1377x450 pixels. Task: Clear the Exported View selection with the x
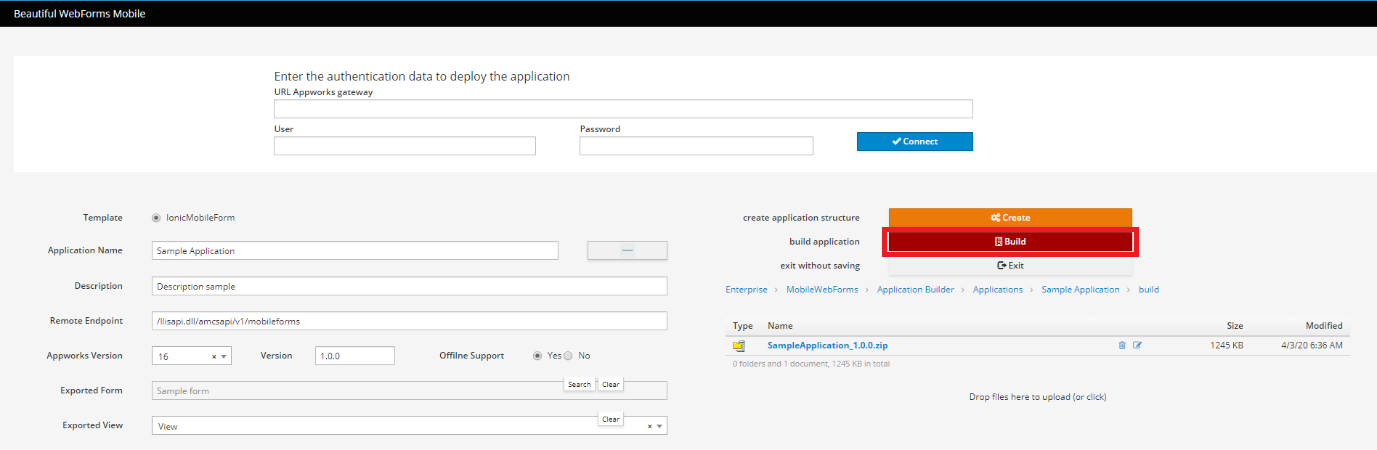point(649,426)
